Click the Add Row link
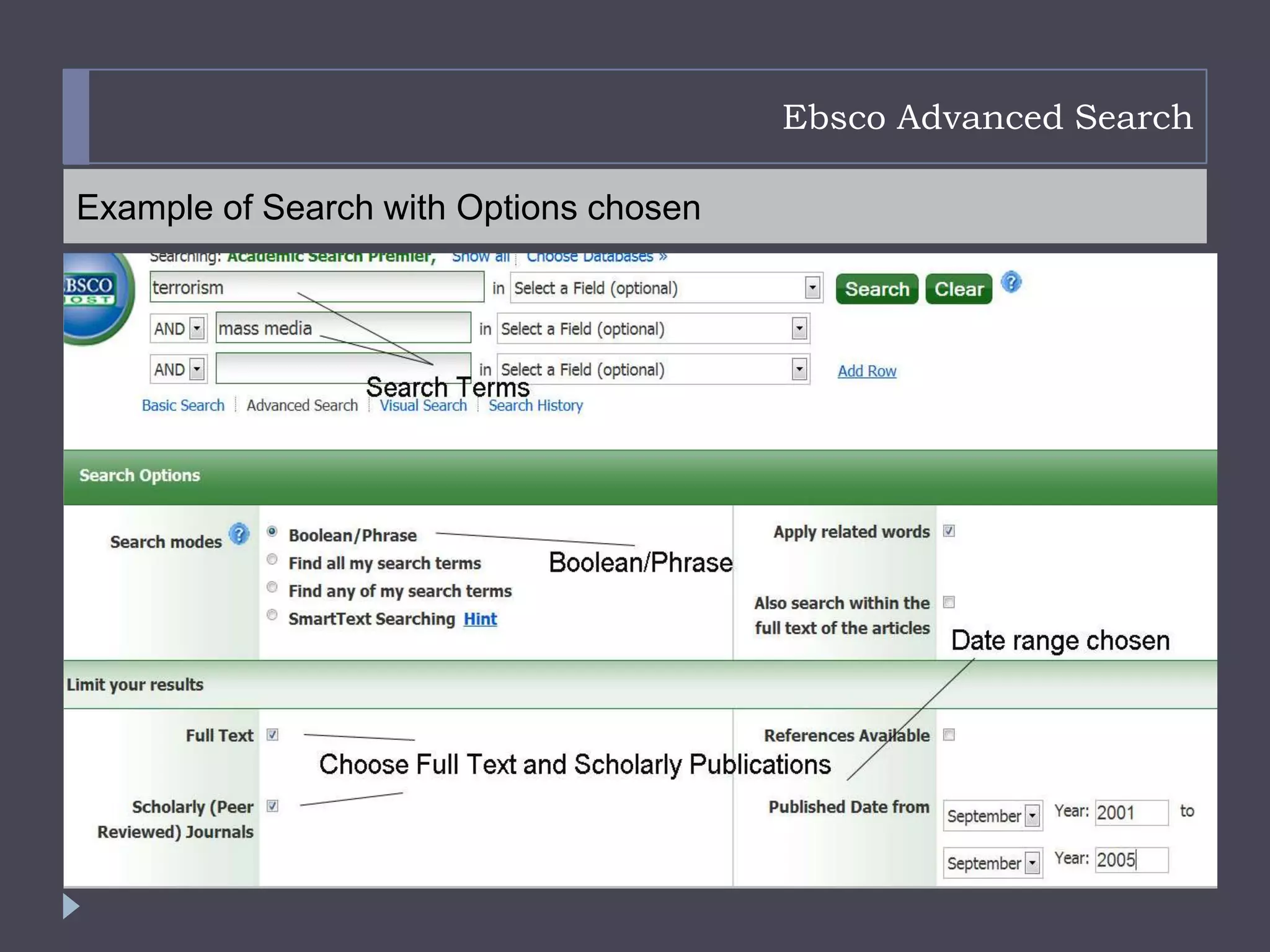 [x=867, y=371]
